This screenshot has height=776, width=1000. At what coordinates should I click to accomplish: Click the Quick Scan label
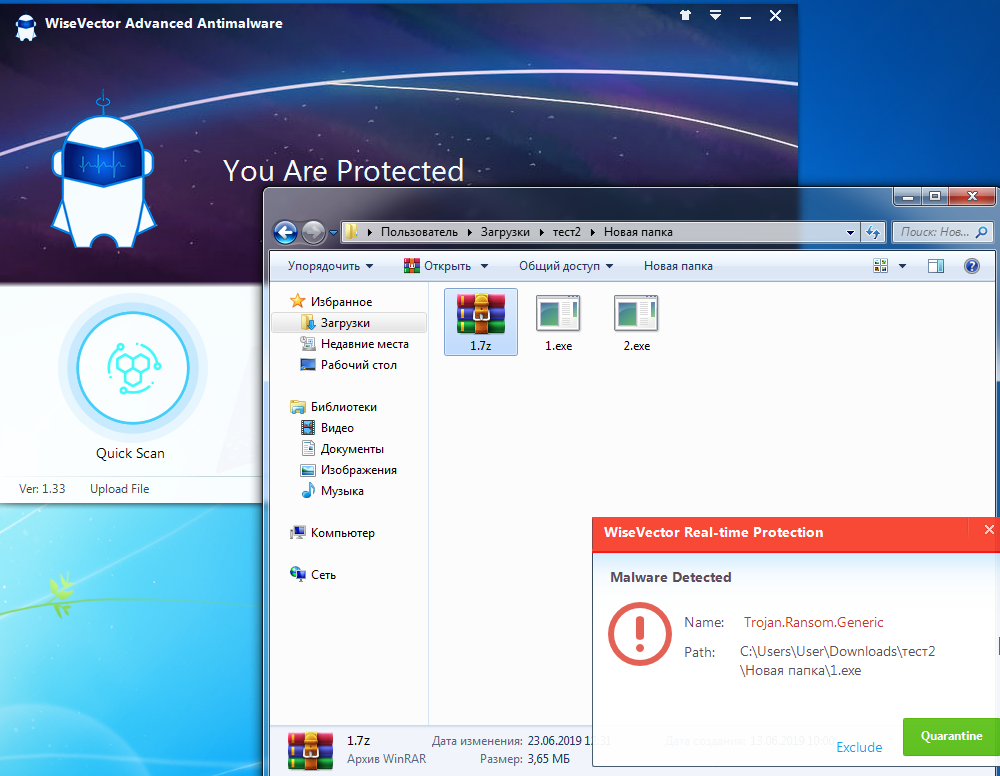[130, 453]
